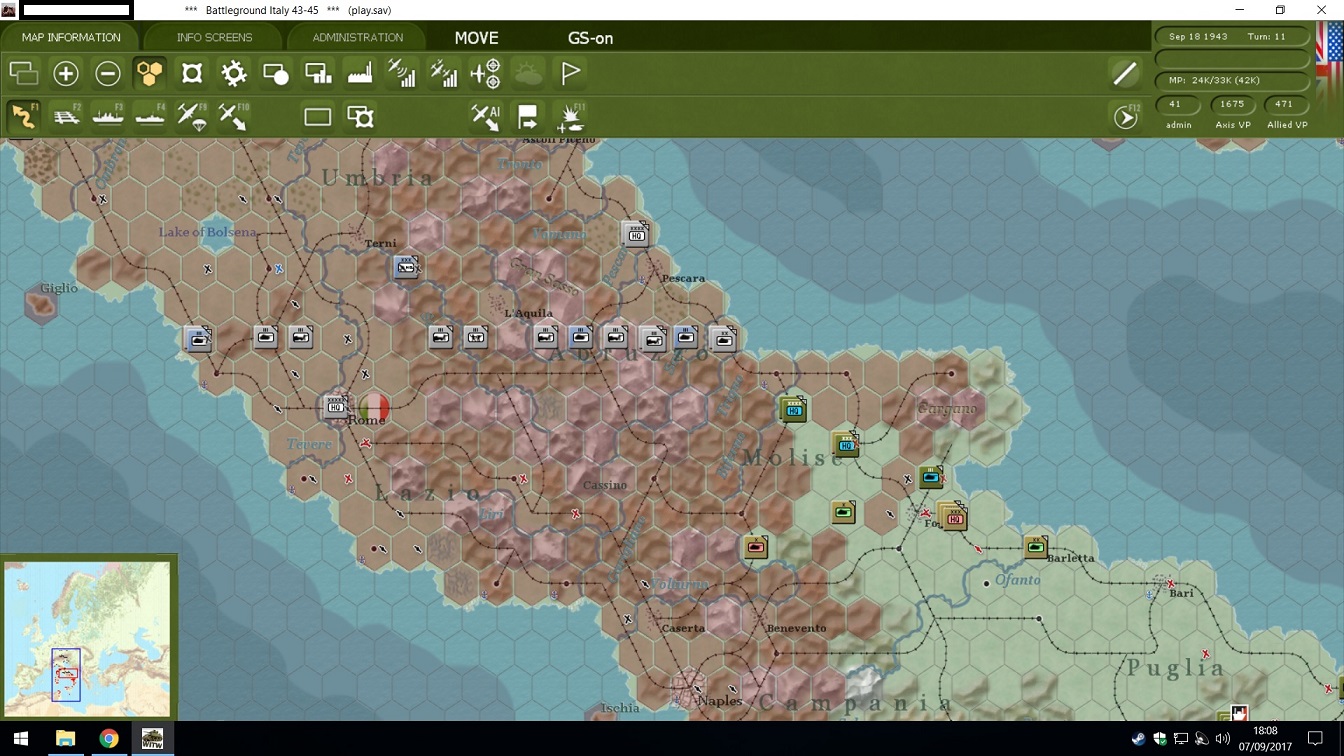Toggle the hex grid overlay
The image size is (1344, 756).
(150, 73)
